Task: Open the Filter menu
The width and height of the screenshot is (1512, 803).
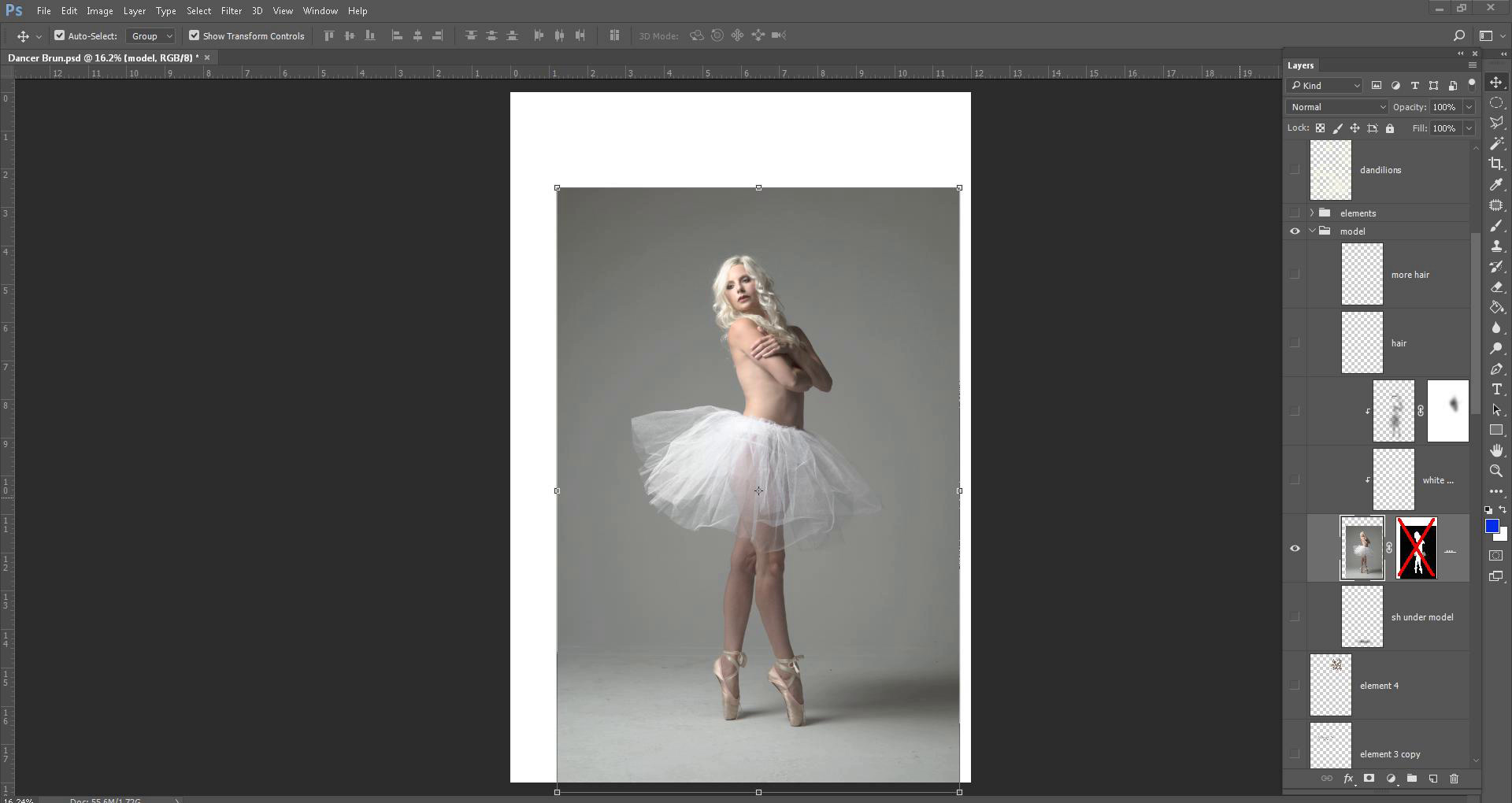Action: click(x=231, y=11)
